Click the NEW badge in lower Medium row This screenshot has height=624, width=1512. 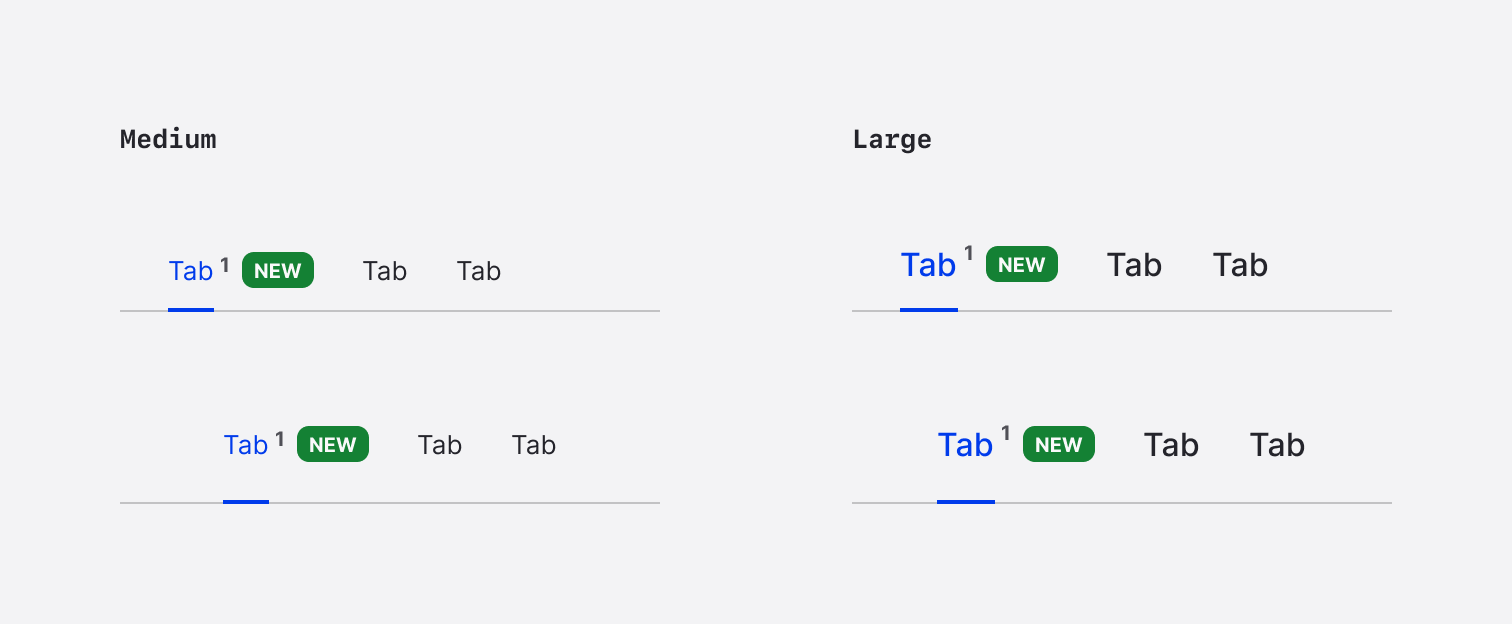coord(333,445)
